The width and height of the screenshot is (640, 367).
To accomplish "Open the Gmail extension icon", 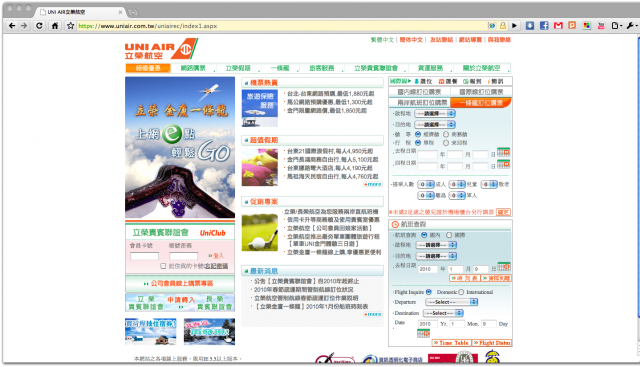I will click(558, 25).
